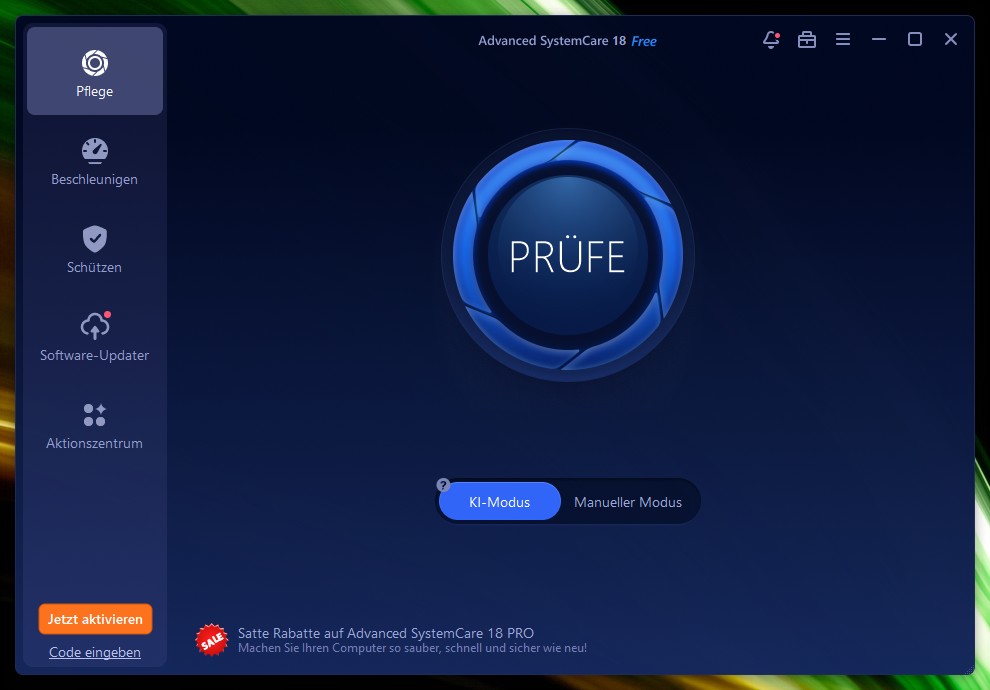Open the Pflege section in sidebar
This screenshot has width=990, height=690.
click(x=95, y=71)
